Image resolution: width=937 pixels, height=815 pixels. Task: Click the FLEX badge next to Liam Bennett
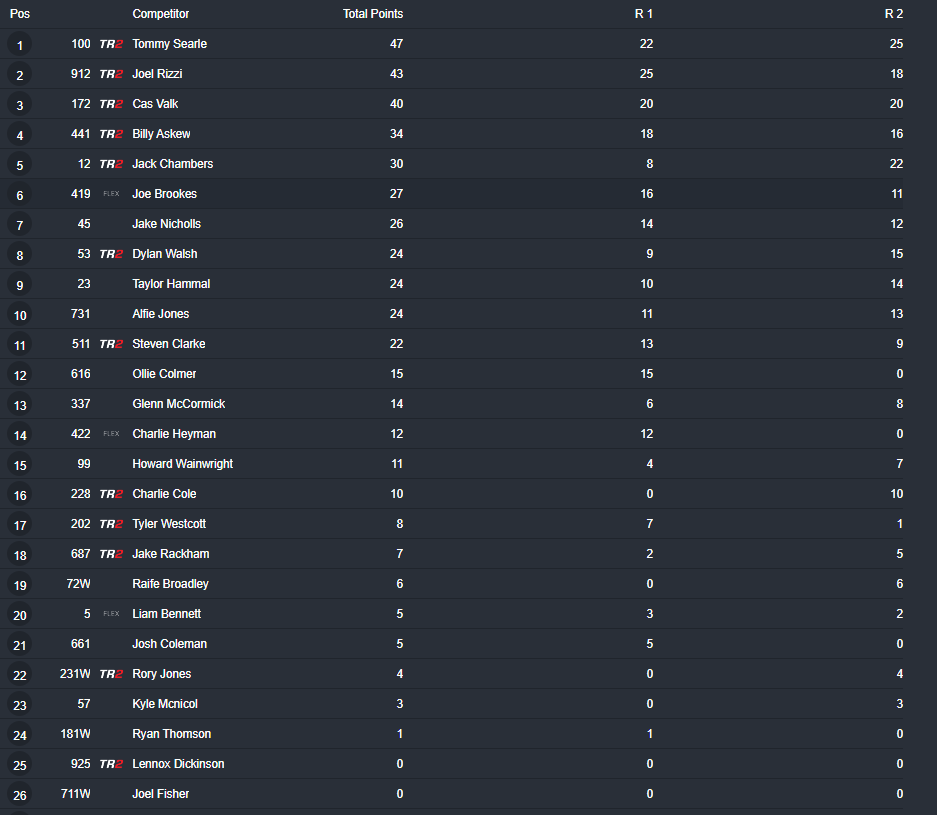click(111, 614)
